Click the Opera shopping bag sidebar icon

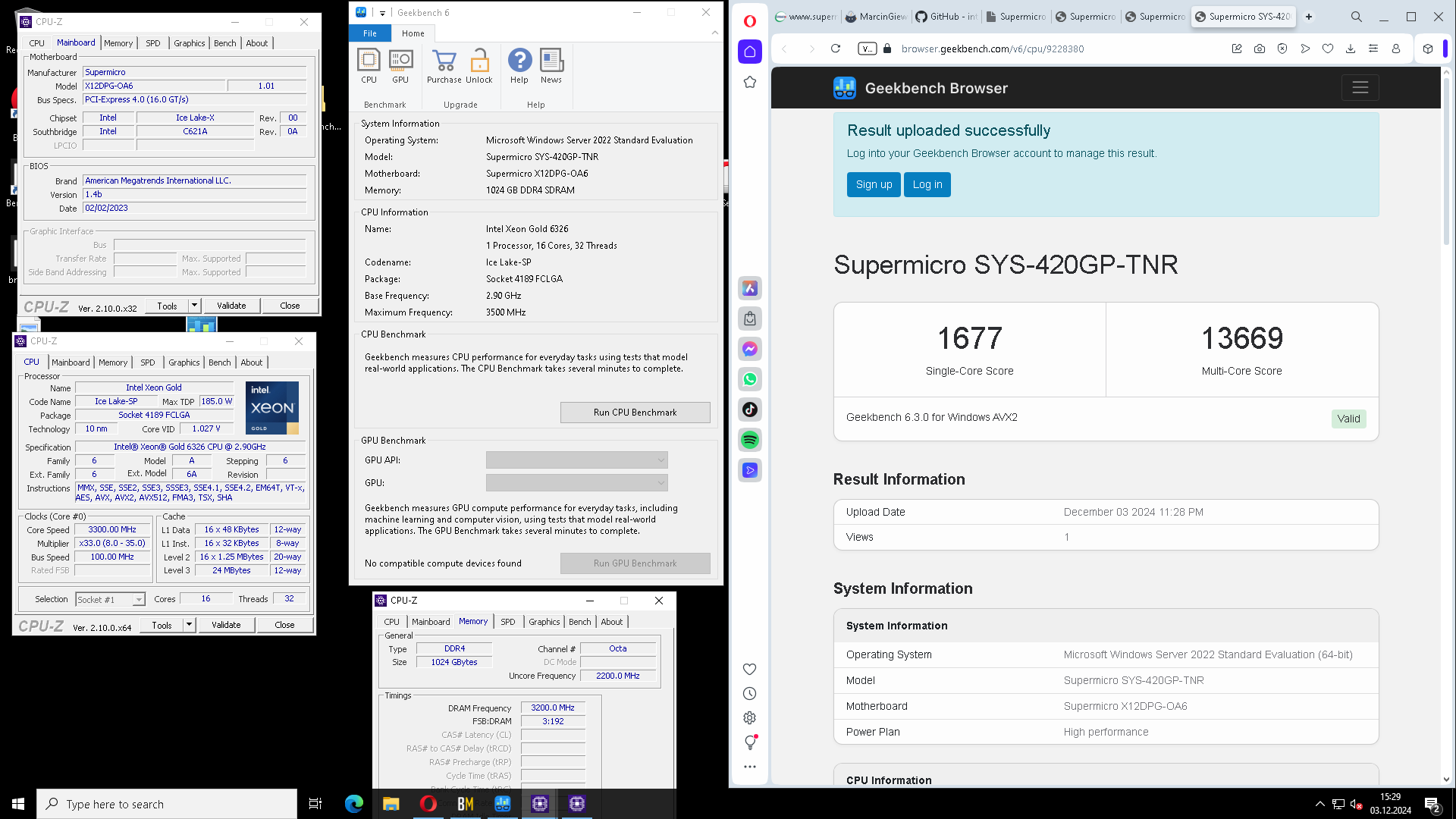tap(750, 318)
